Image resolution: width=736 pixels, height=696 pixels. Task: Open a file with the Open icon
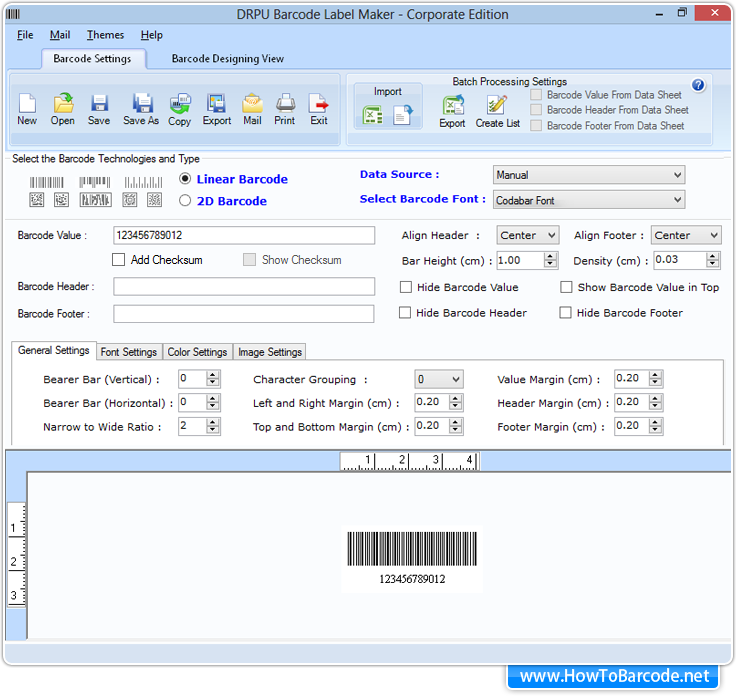[63, 104]
